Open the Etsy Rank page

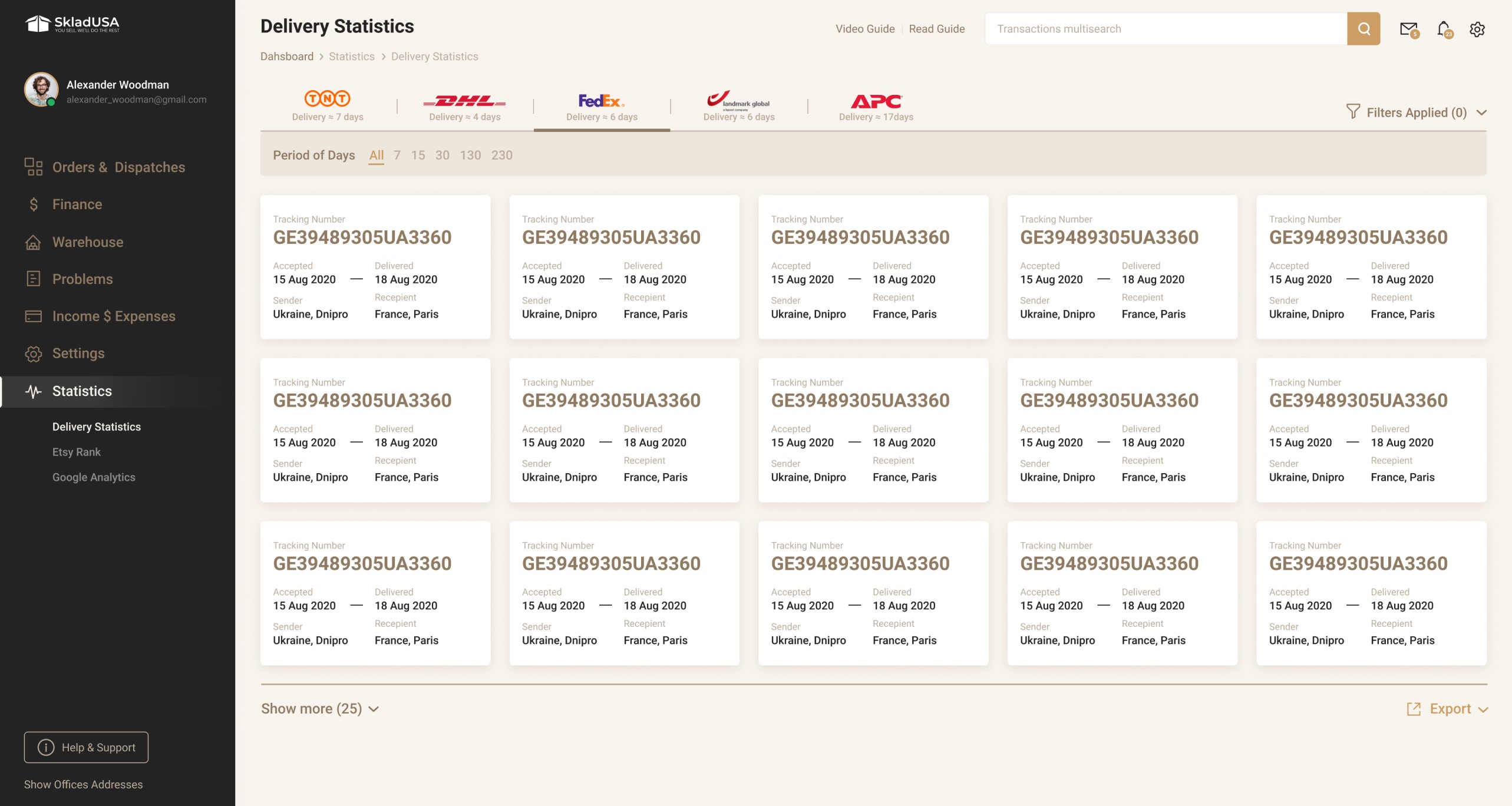pos(76,452)
